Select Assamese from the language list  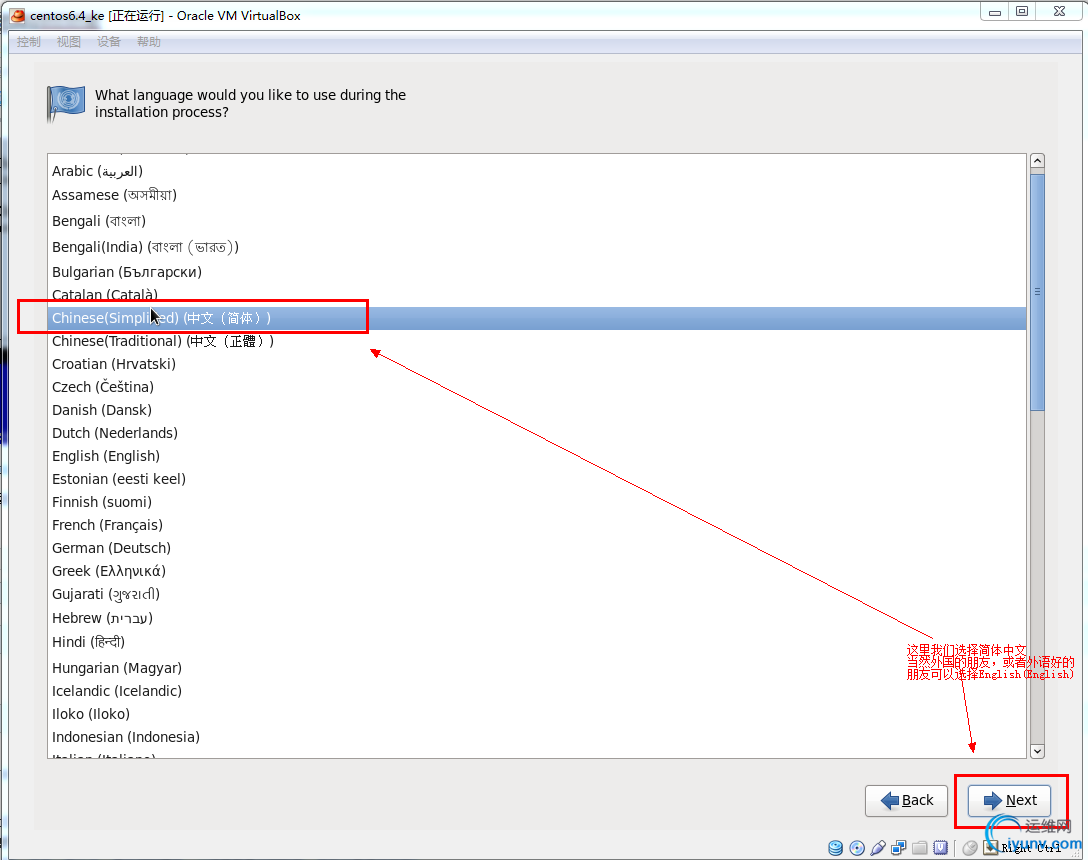click(x=536, y=195)
